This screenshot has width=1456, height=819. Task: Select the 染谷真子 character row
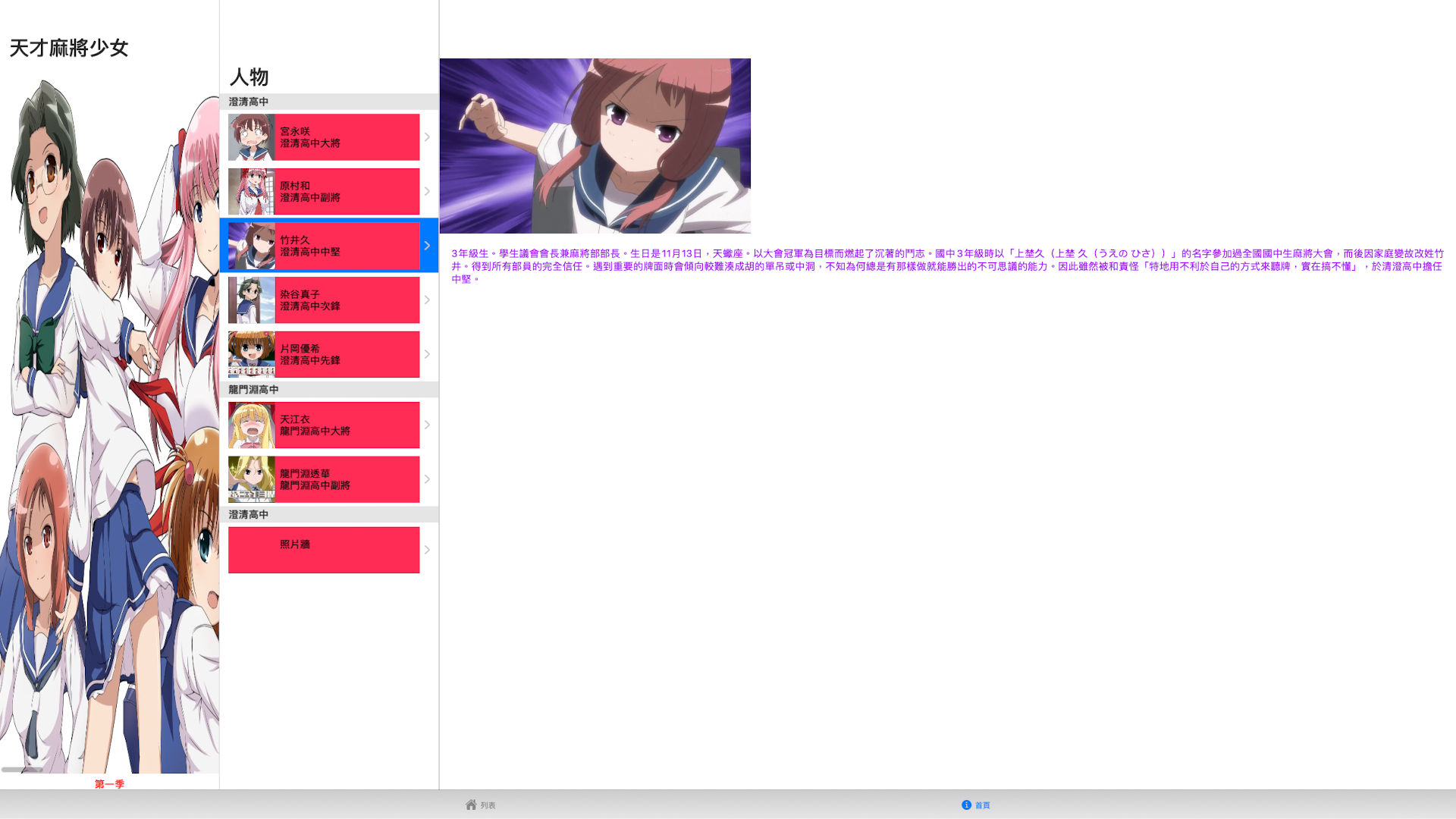coord(329,300)
